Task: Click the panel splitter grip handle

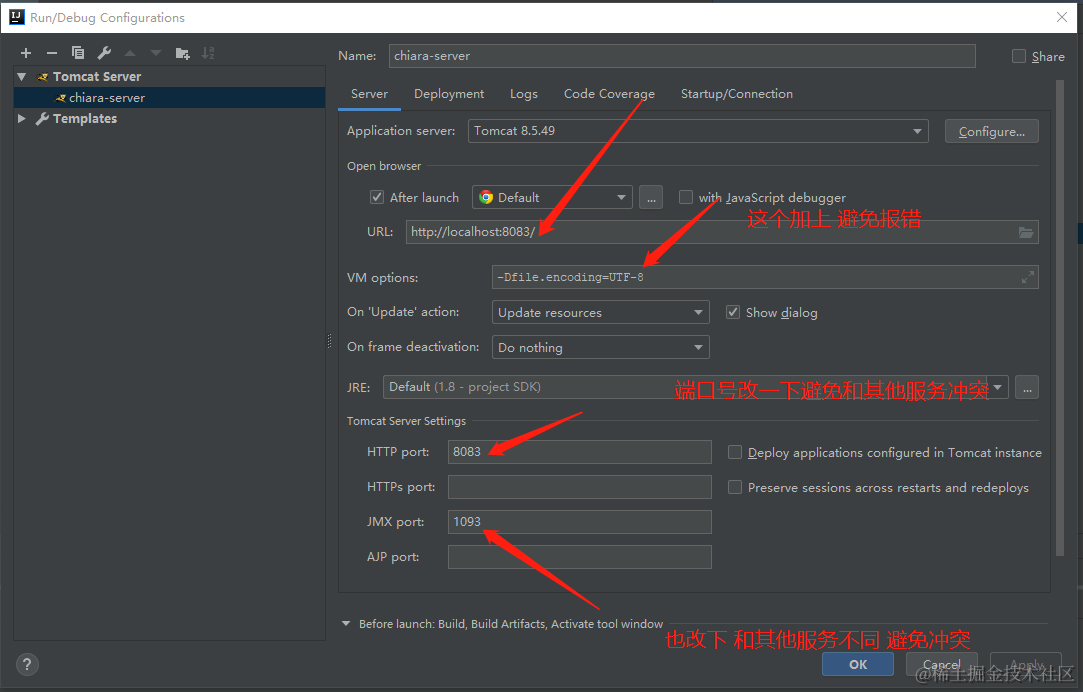Action: 329,340
